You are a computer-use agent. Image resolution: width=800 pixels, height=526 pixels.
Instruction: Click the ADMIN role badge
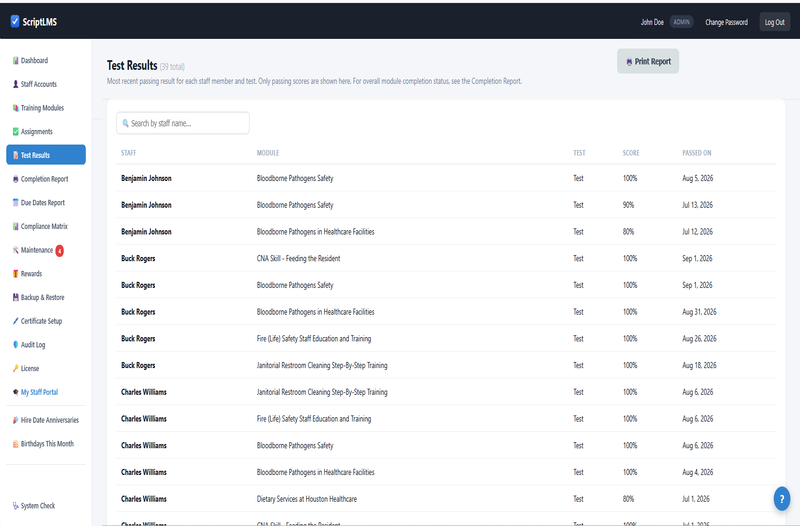681,22
